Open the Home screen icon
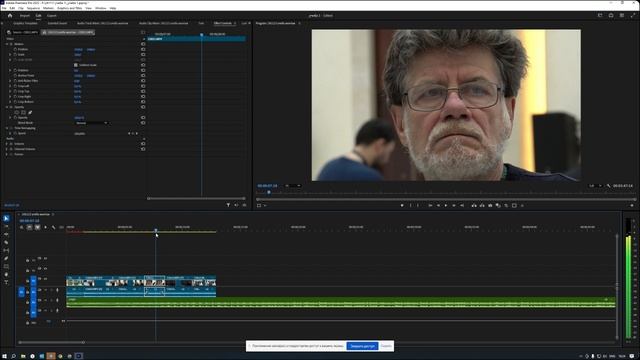 pos(10,16)
